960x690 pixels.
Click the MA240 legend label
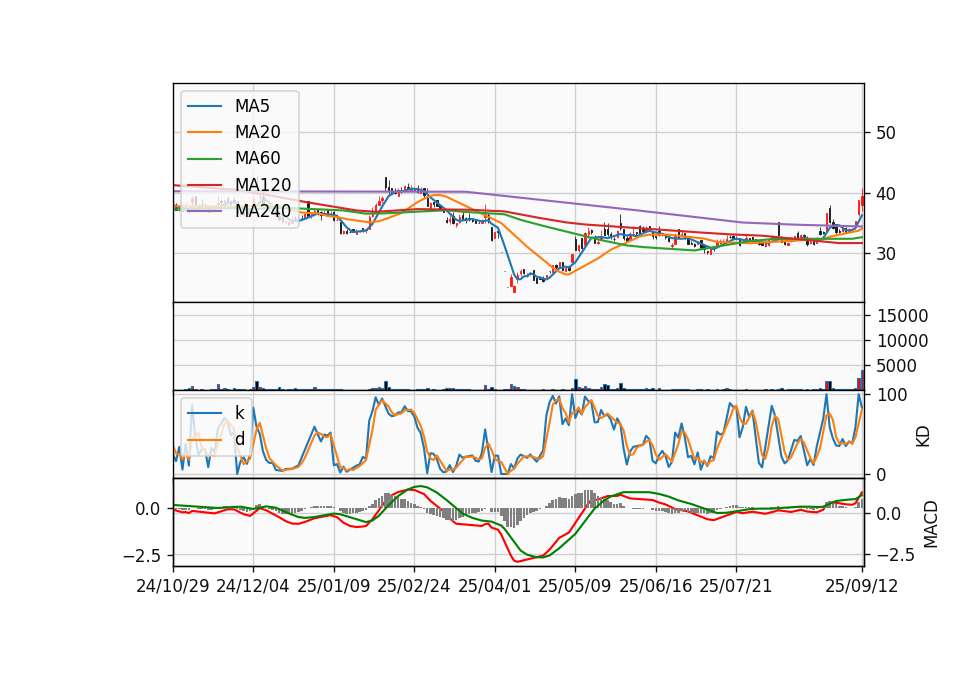click(263, 211)
